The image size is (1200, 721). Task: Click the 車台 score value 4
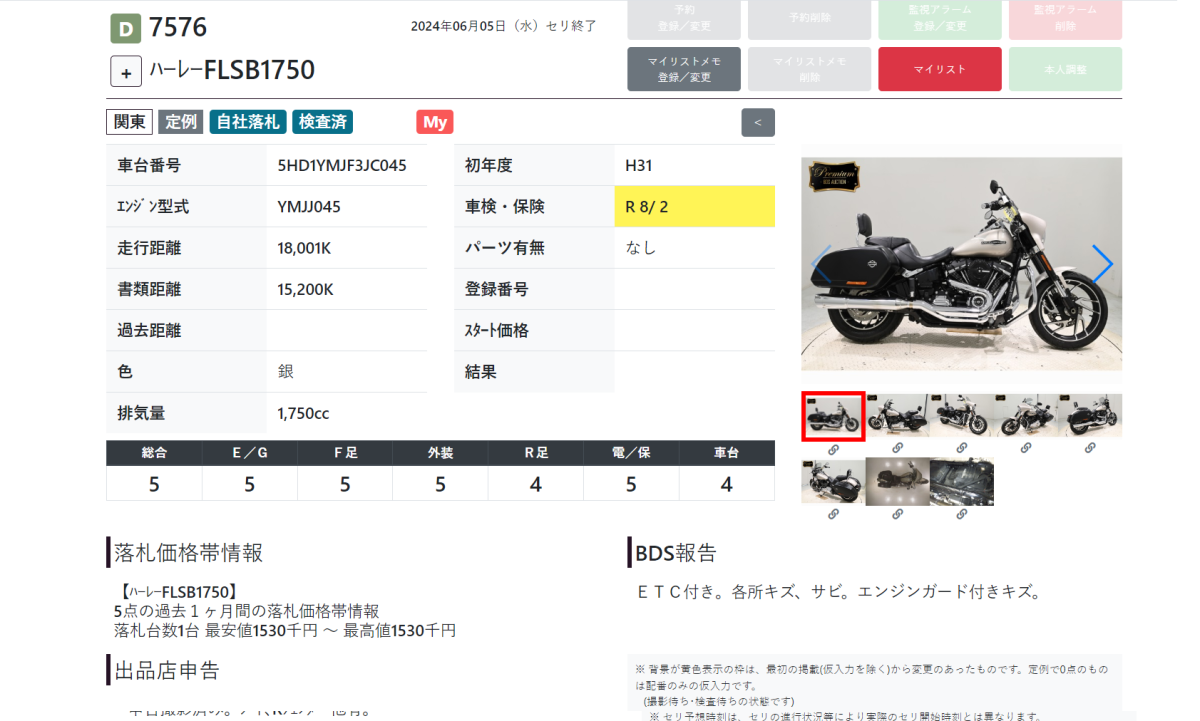726,484
